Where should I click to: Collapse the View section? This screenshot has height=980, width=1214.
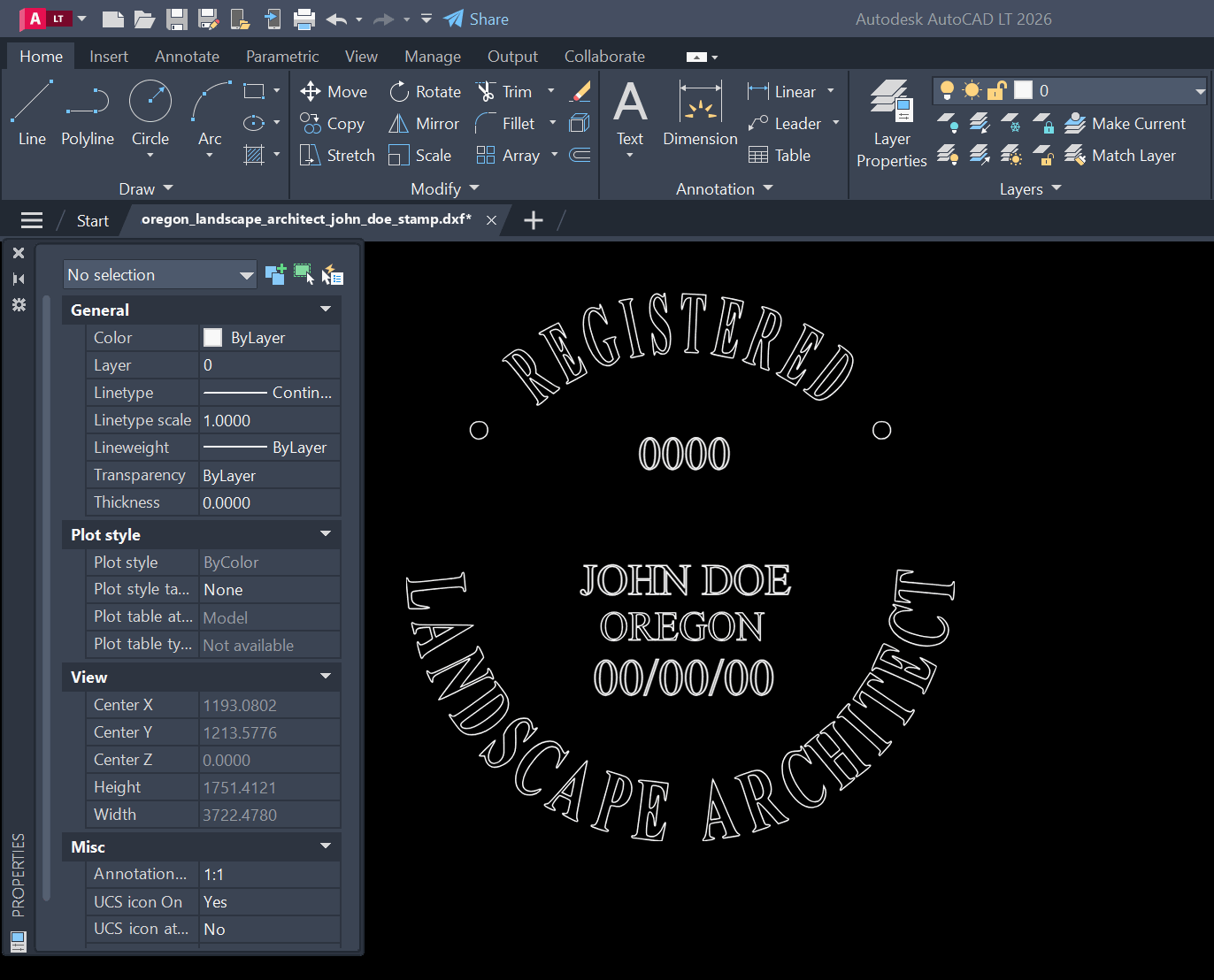tap(326, 677)
